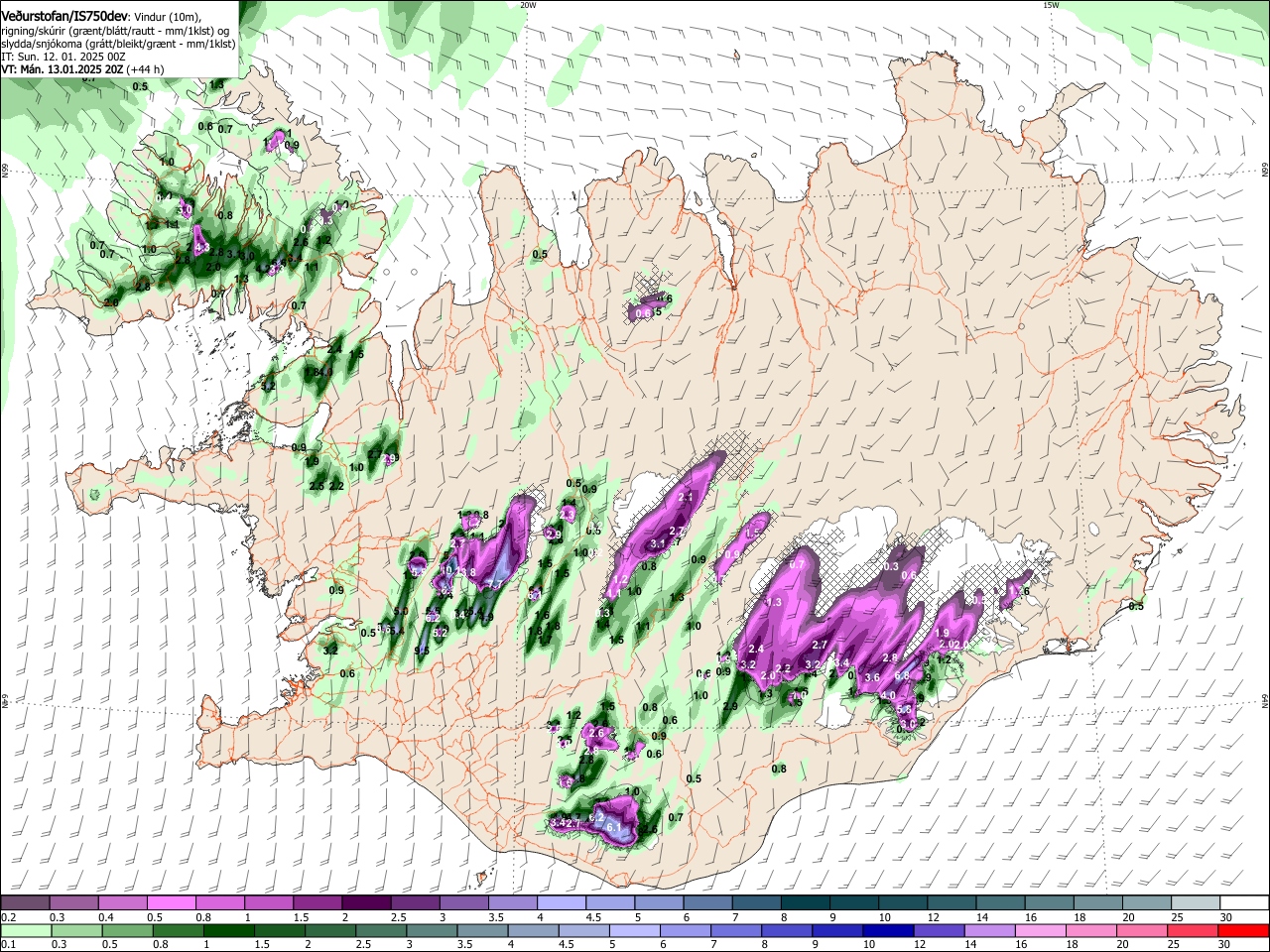Click the header text 'slydda/snjókoma (grátt/bleikt/grænt - mm/1klst)'
The image size is (1270, 952).
[x=118, y=44]
